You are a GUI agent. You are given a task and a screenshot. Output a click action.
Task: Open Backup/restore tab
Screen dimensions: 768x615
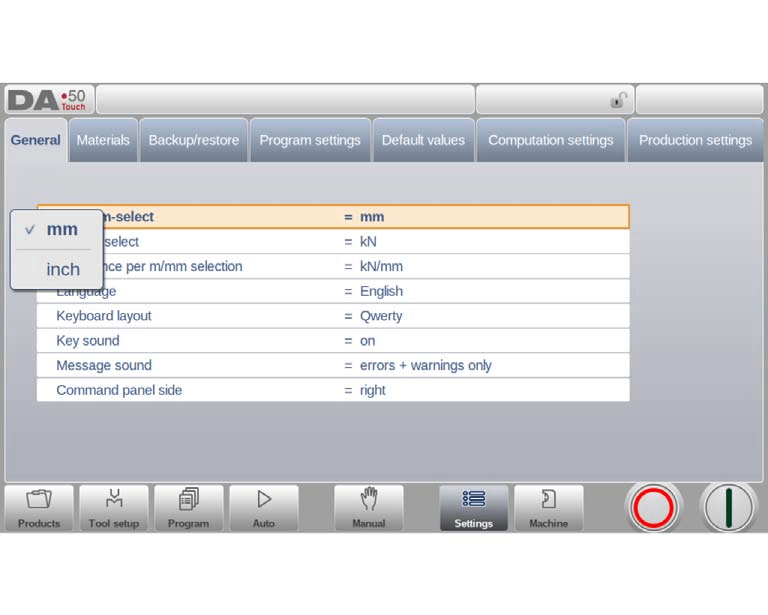[x=194, y=140]
